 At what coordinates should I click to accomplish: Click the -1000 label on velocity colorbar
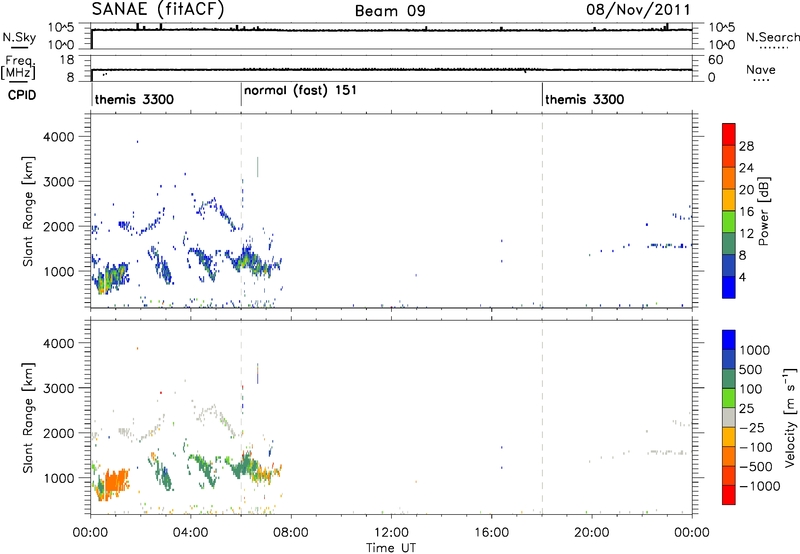(760, 486)
